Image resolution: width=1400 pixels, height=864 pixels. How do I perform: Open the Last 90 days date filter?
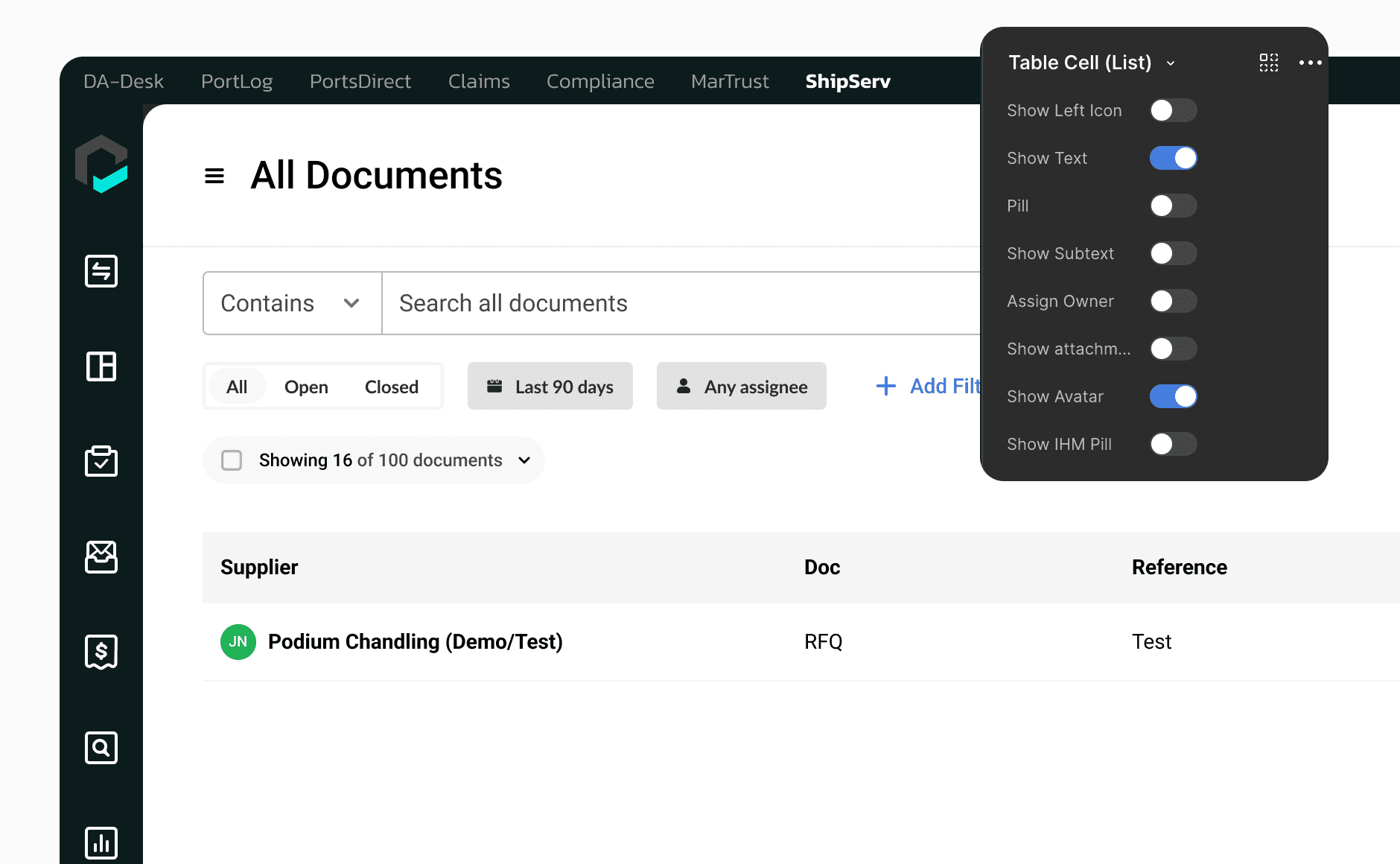click(550, 386)
